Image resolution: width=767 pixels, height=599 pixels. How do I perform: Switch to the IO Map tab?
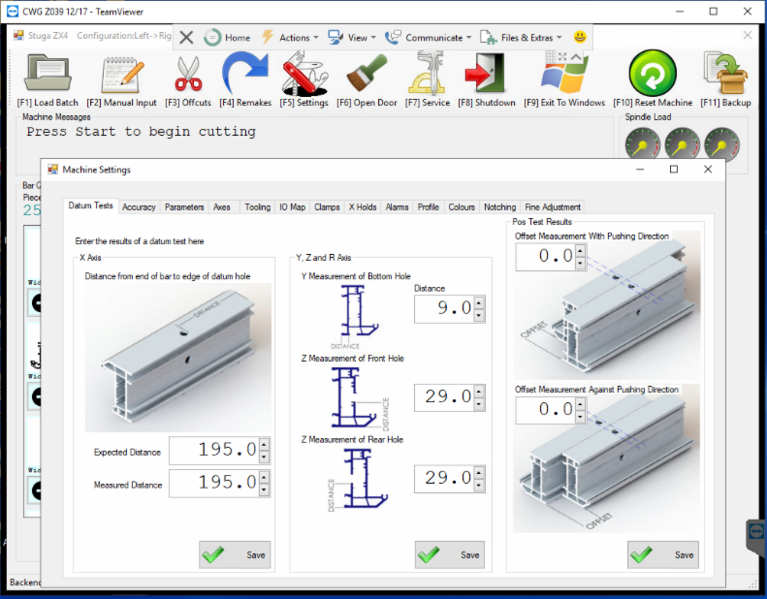[x=292, y=207]
